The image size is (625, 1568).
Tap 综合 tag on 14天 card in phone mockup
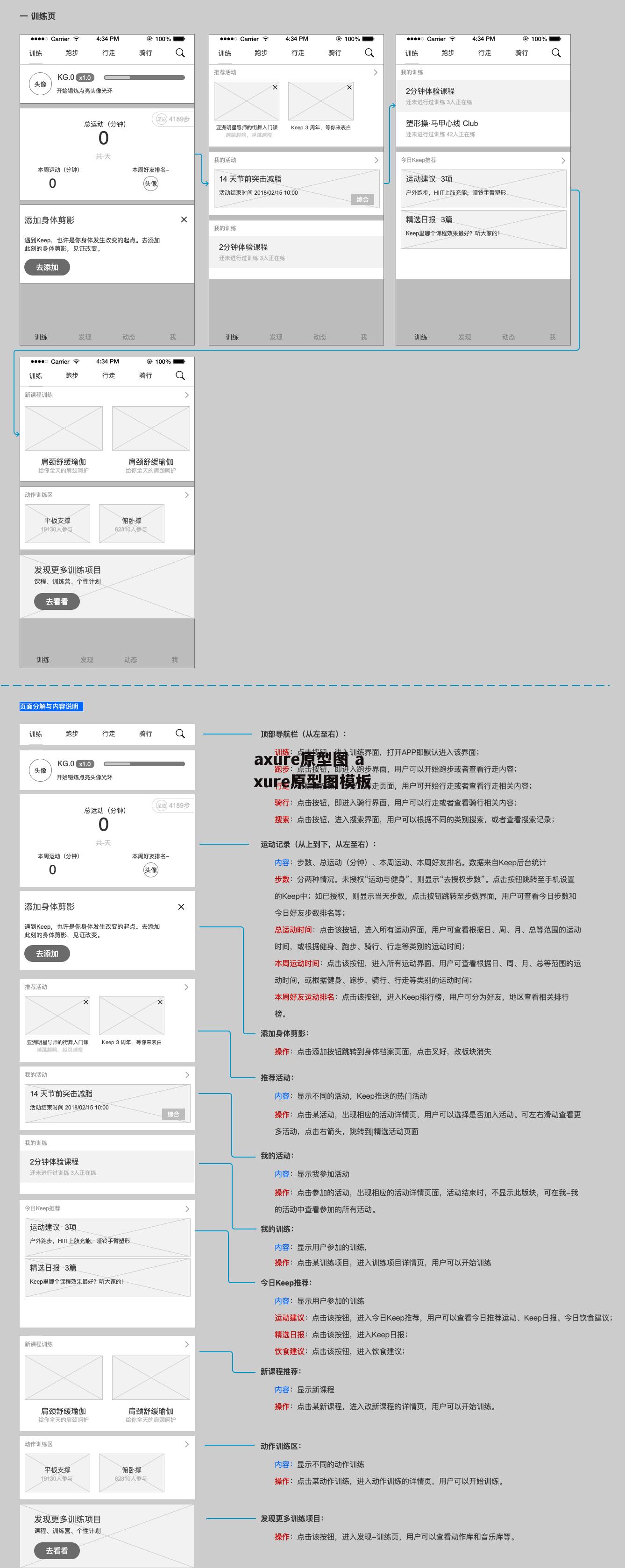pos(362,200)
